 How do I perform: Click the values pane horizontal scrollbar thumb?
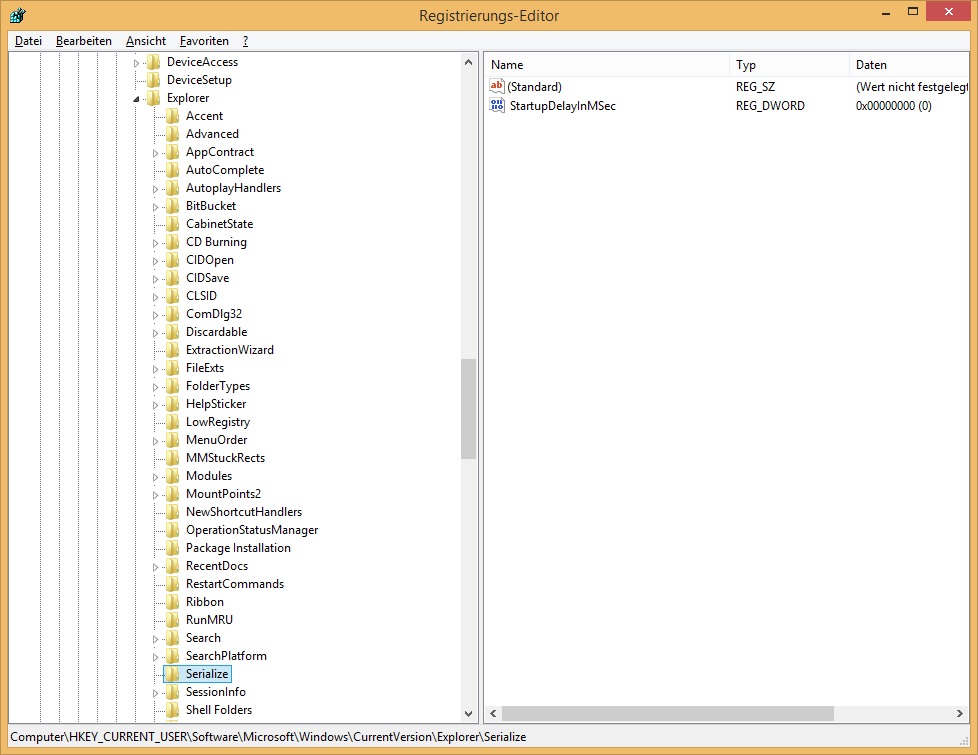pyautogui.click(x=667, y=713)
